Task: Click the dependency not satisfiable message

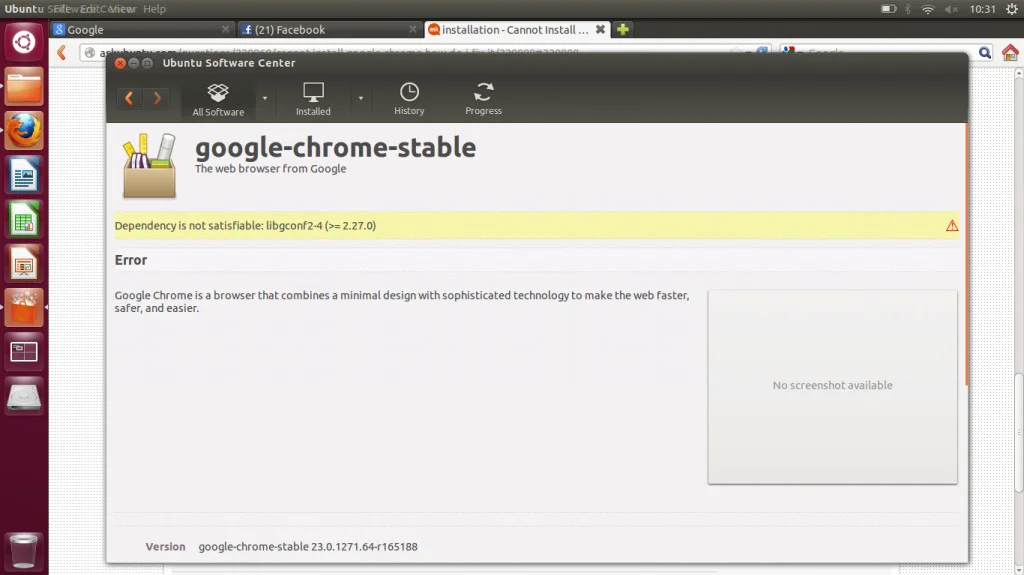Action: pos(245,225)
